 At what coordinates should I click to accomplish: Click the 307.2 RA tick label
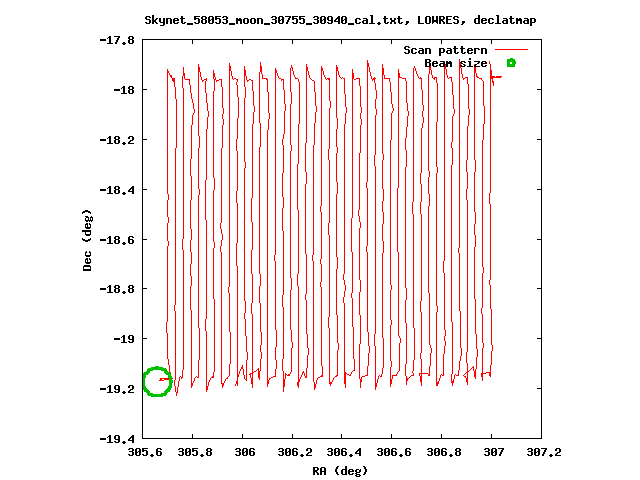544,452
